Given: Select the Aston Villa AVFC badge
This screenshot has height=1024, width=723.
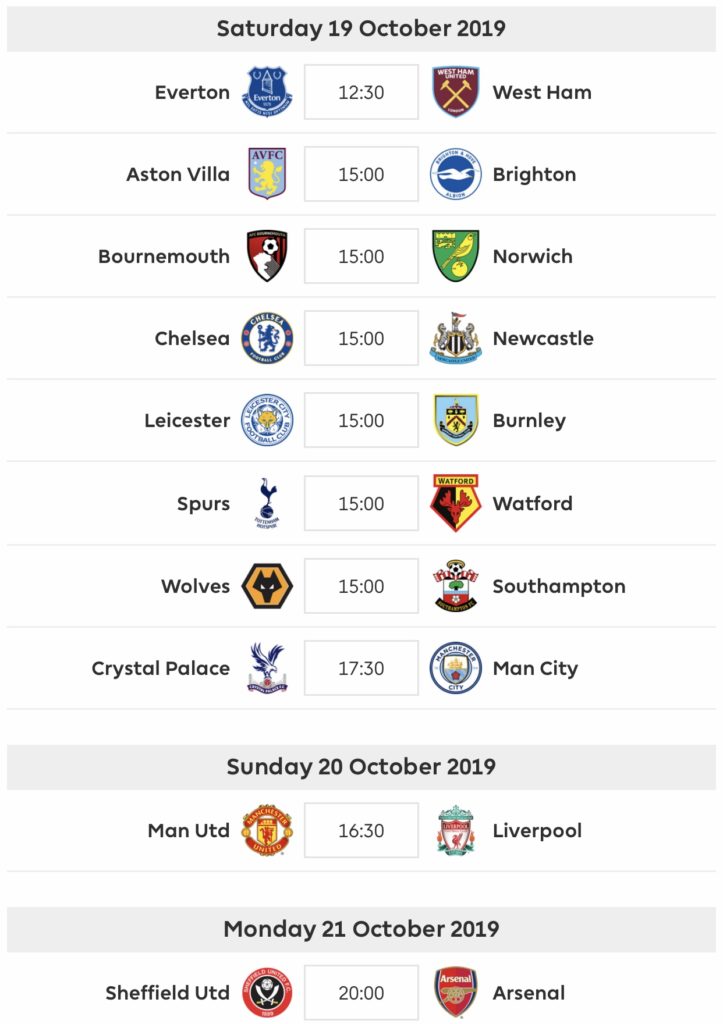Looking at the screenshot, I should click(267, 174).
